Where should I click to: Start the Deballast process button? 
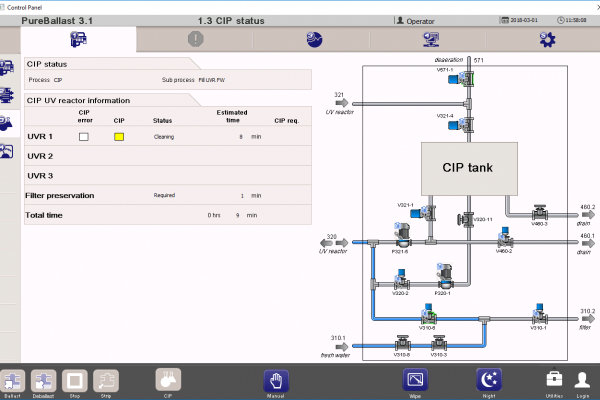[43, 381]
